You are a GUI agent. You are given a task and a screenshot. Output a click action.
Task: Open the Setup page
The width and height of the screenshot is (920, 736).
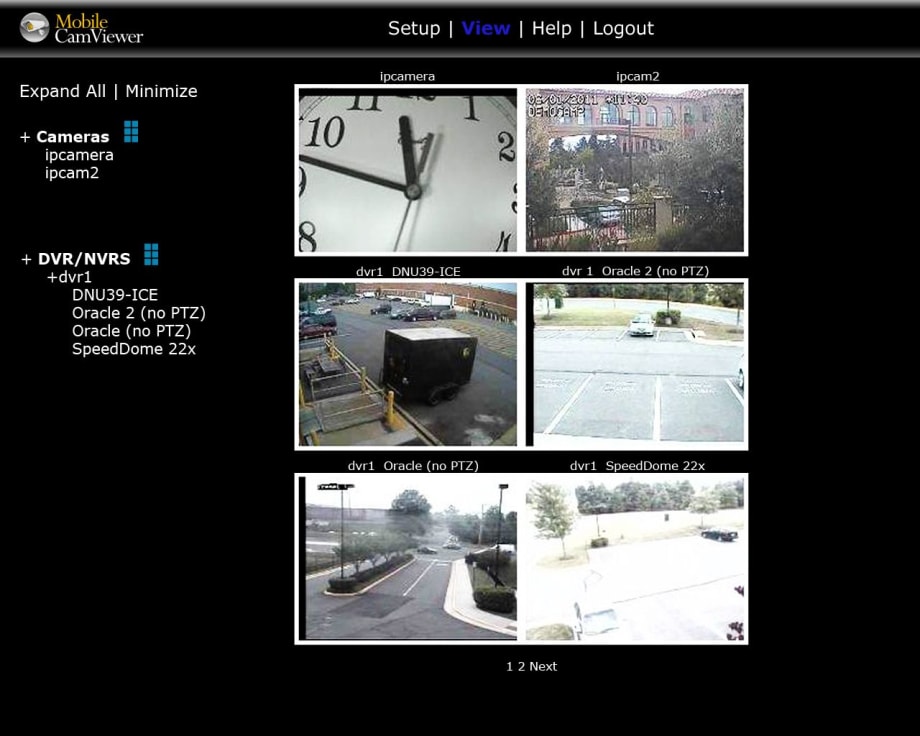(x=414, y=28)
